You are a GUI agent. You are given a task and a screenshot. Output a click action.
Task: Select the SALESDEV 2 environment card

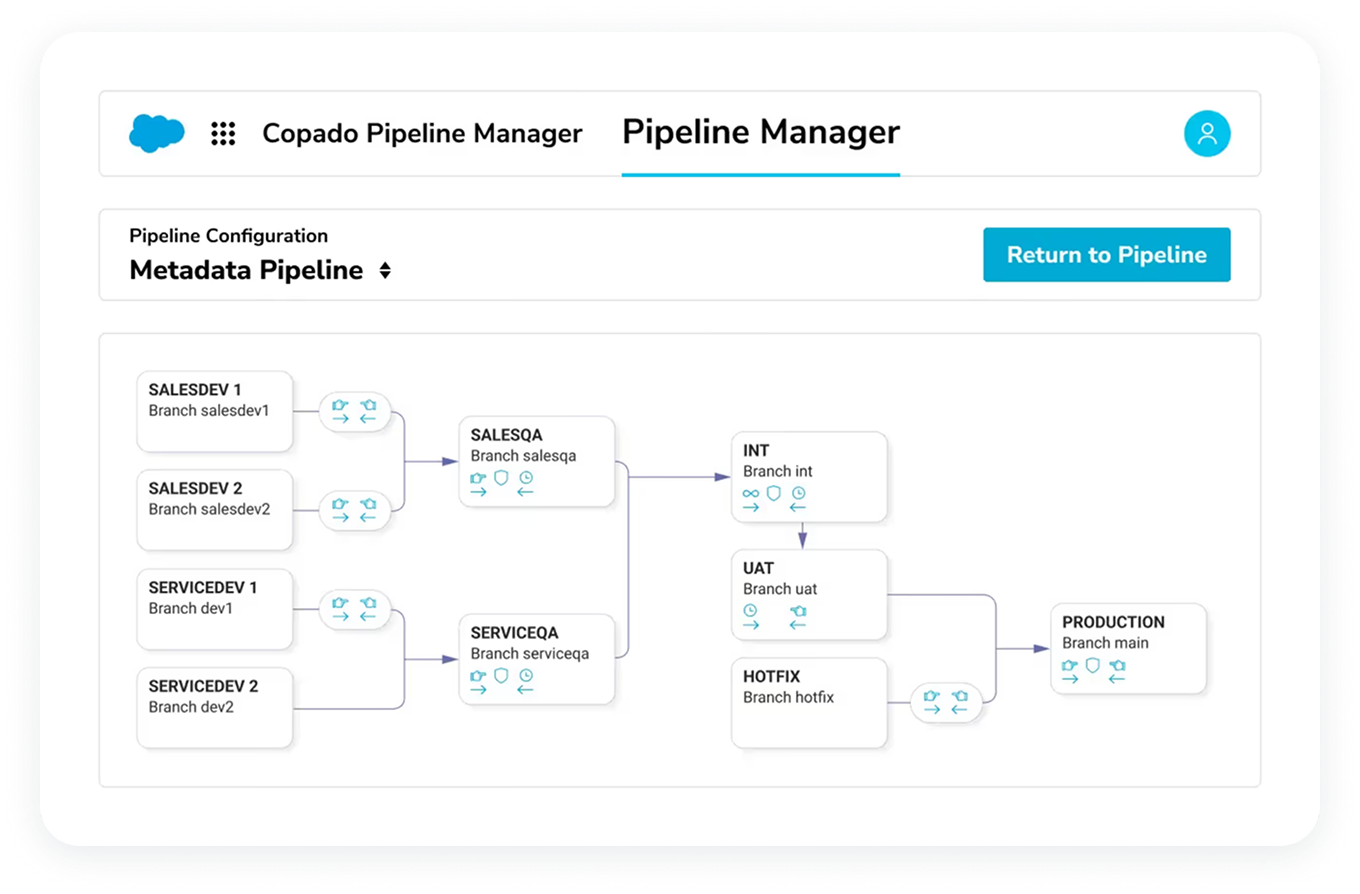215,510
